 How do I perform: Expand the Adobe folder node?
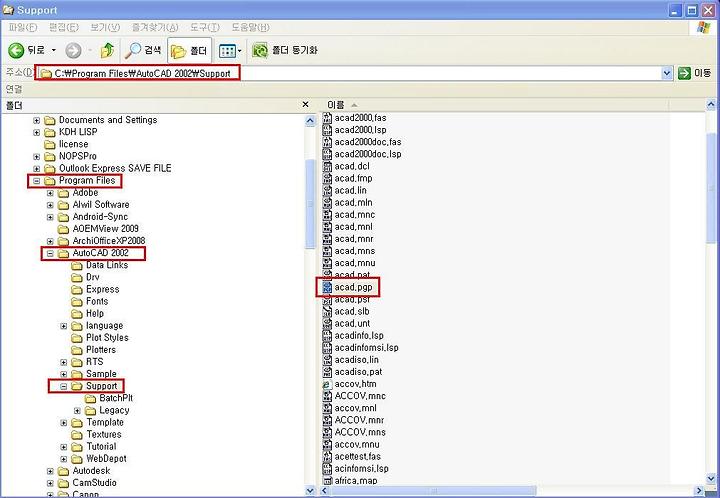pos(50,193)
